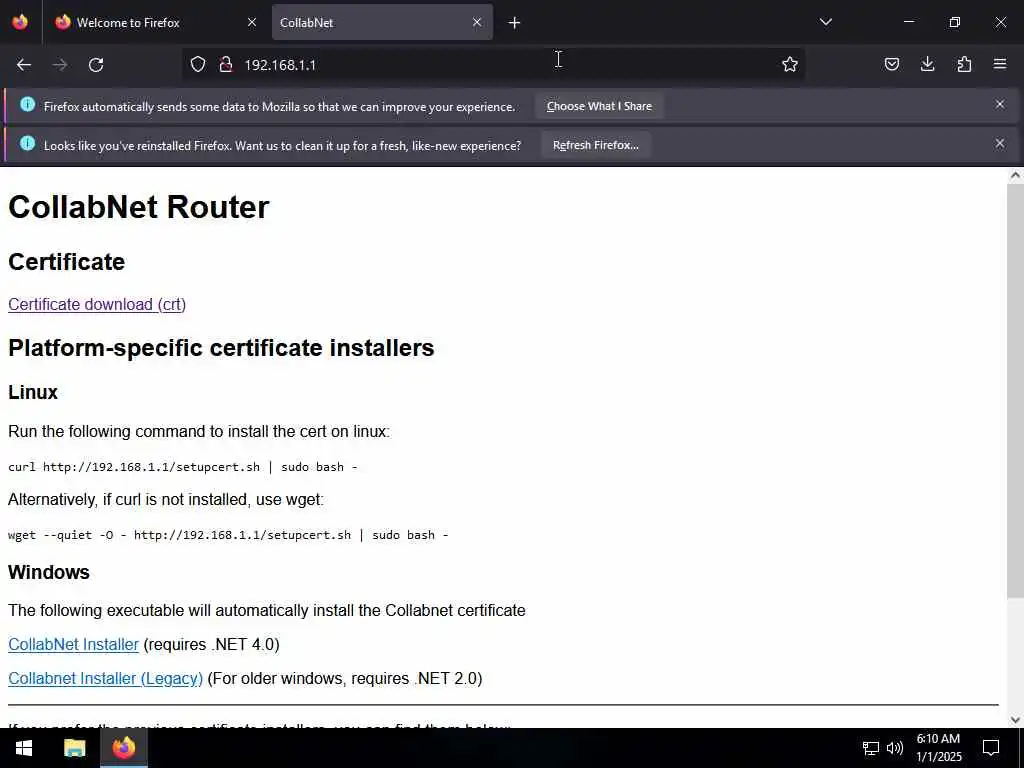This screenshot has height=768, width=1024.
Task: Click Choose What I Share button
Action: point(599,106)
